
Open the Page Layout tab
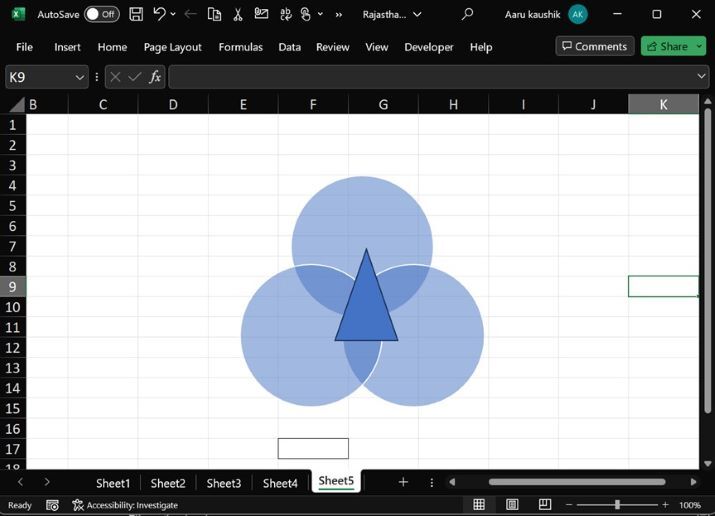tap(172, 47)
